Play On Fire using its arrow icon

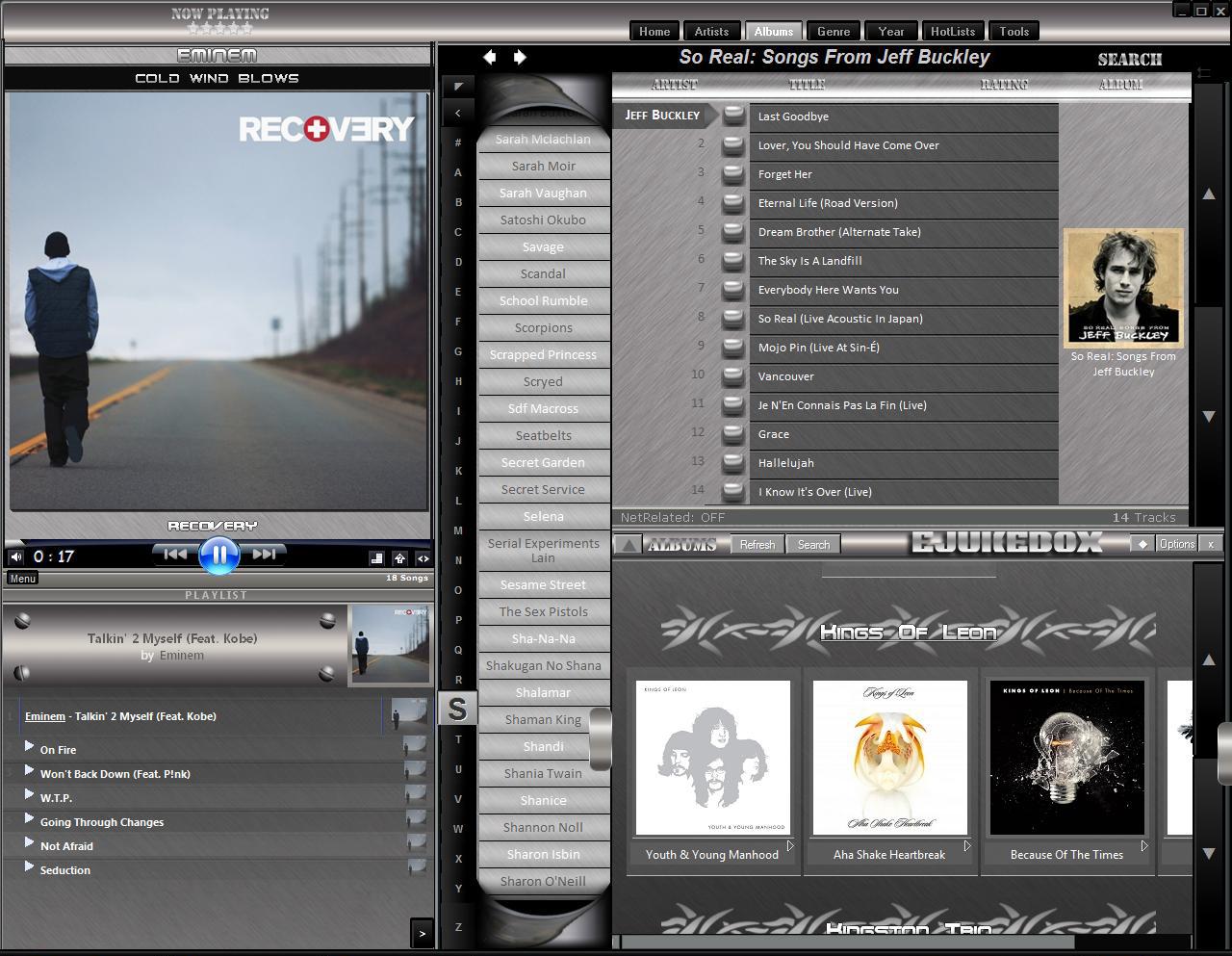[x=29, y=746]
